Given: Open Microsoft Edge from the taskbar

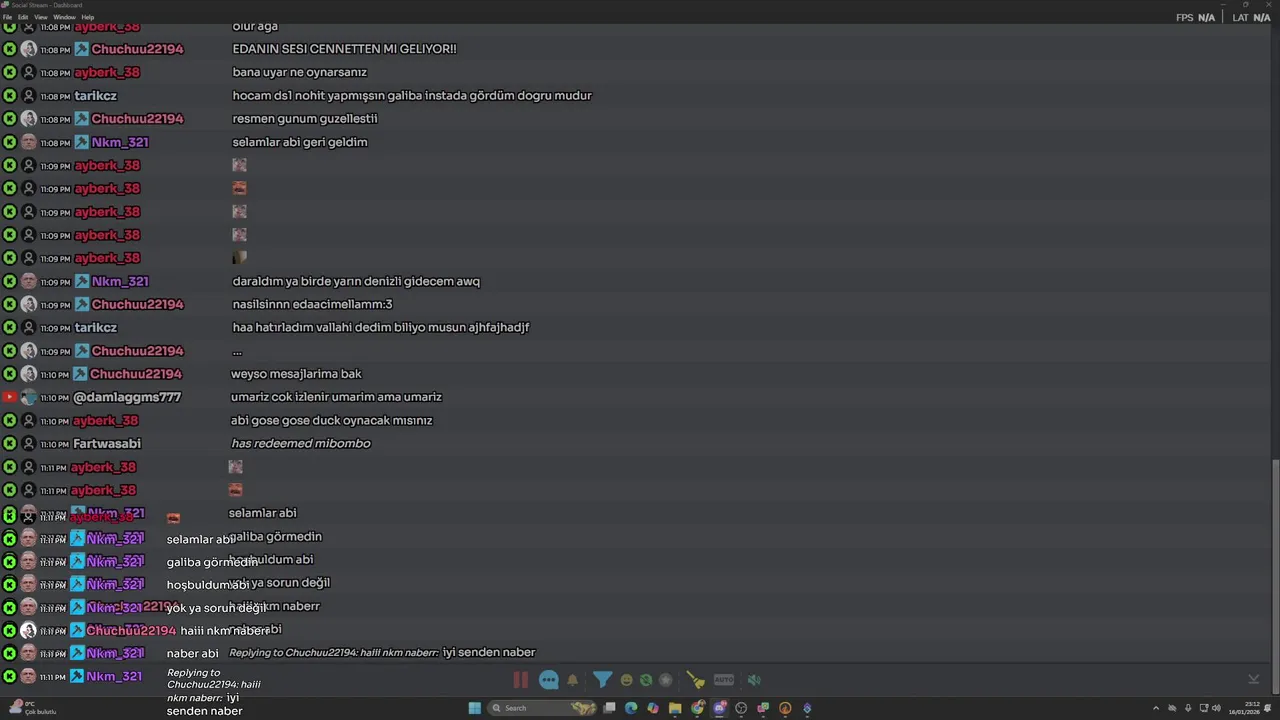Looking at the screenshot, I should [x=631, y=708].
